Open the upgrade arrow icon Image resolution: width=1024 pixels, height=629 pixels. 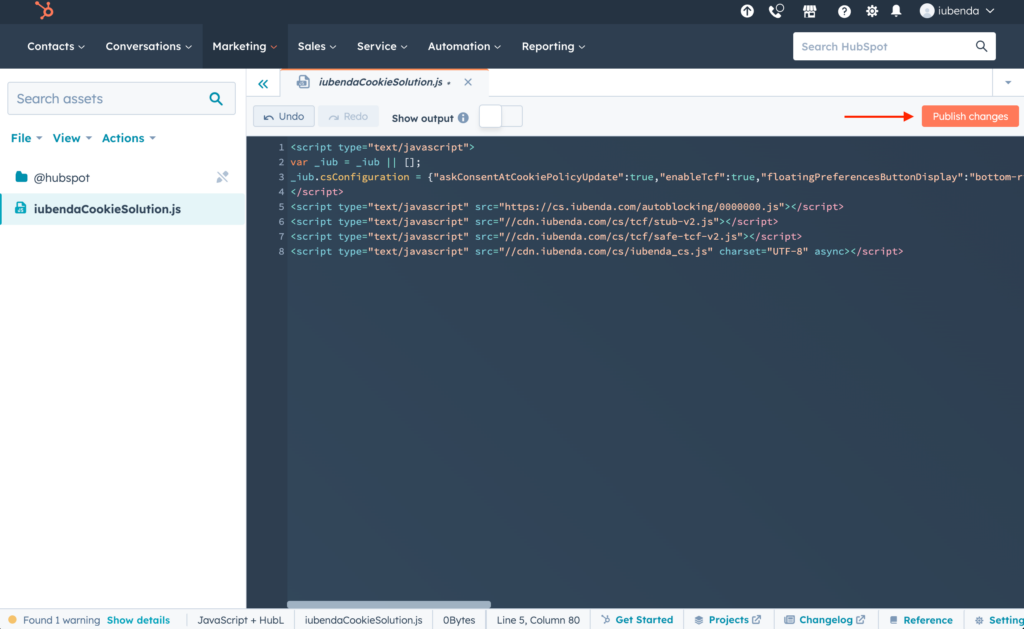coord(747,11)
